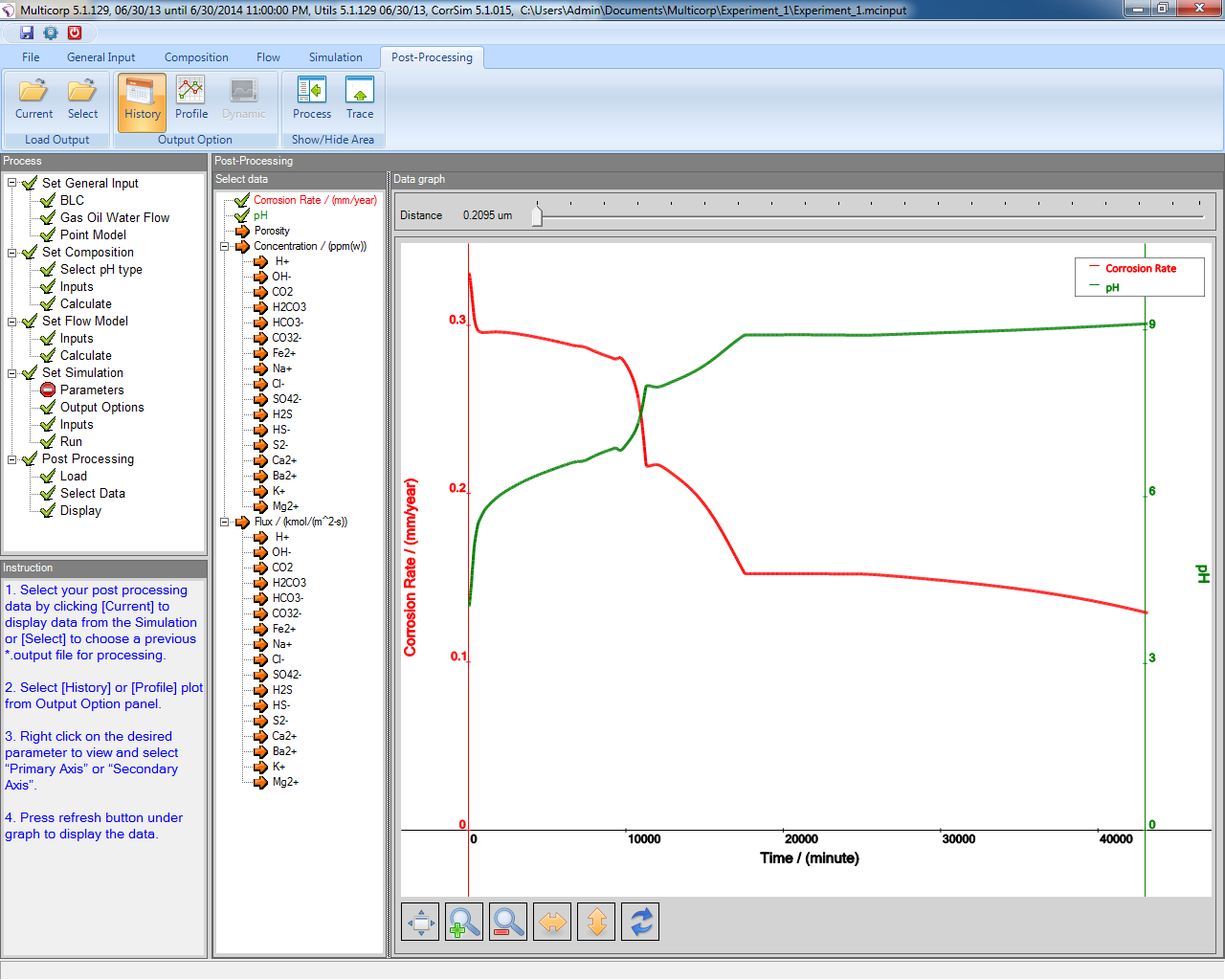Open the Simulation ribbon tab
This screenshot has width=1225, height=980.
335,57
